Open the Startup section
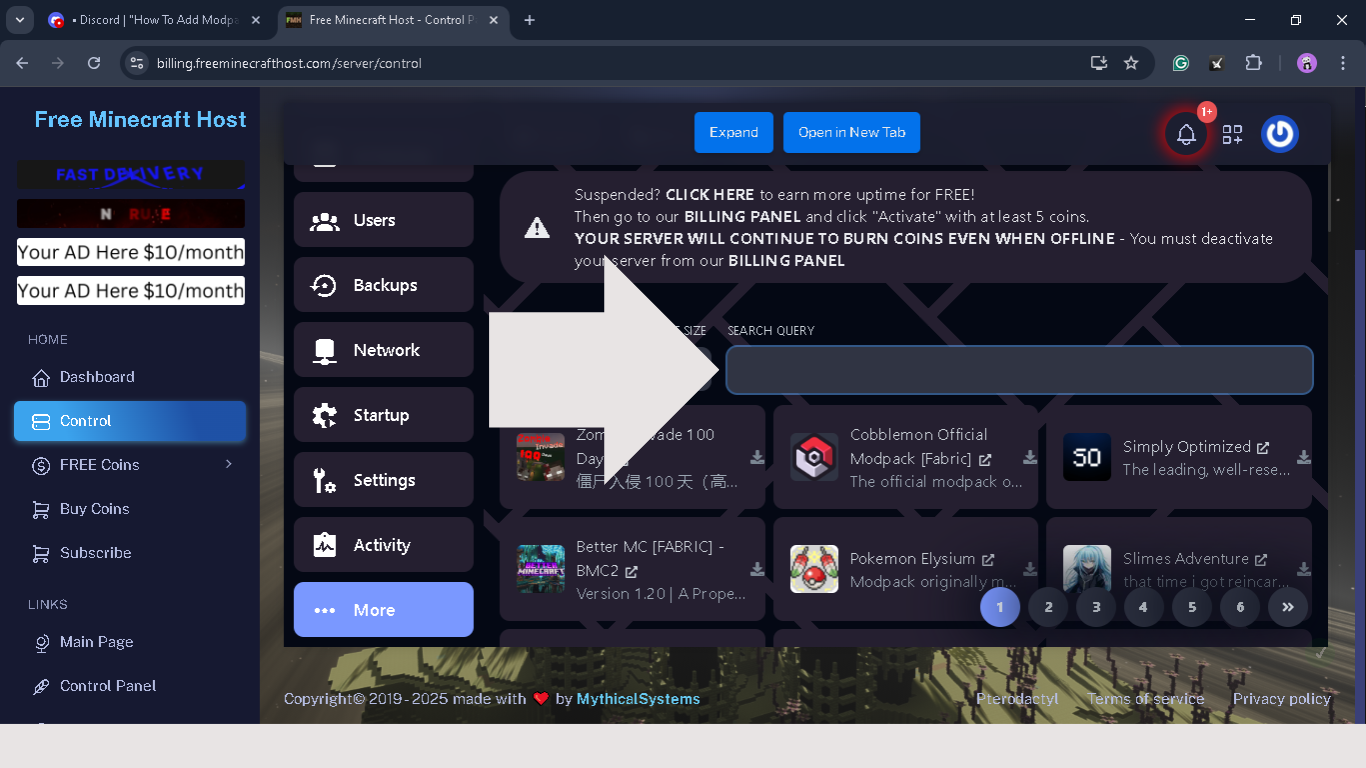The height and width of the screenshot is (768, 1366). click(383, 415)
